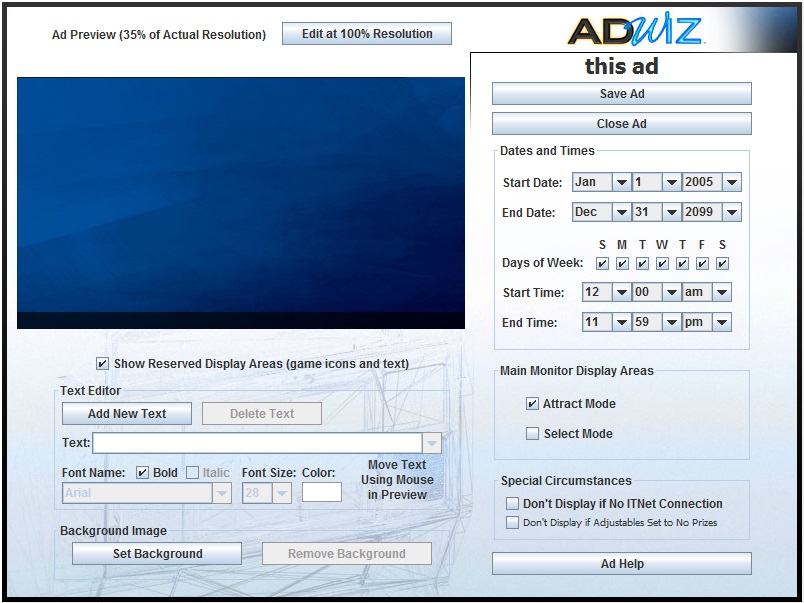Check Don't Display if No ITNet Connection
The image size is (804, 603).
[512, 504]
